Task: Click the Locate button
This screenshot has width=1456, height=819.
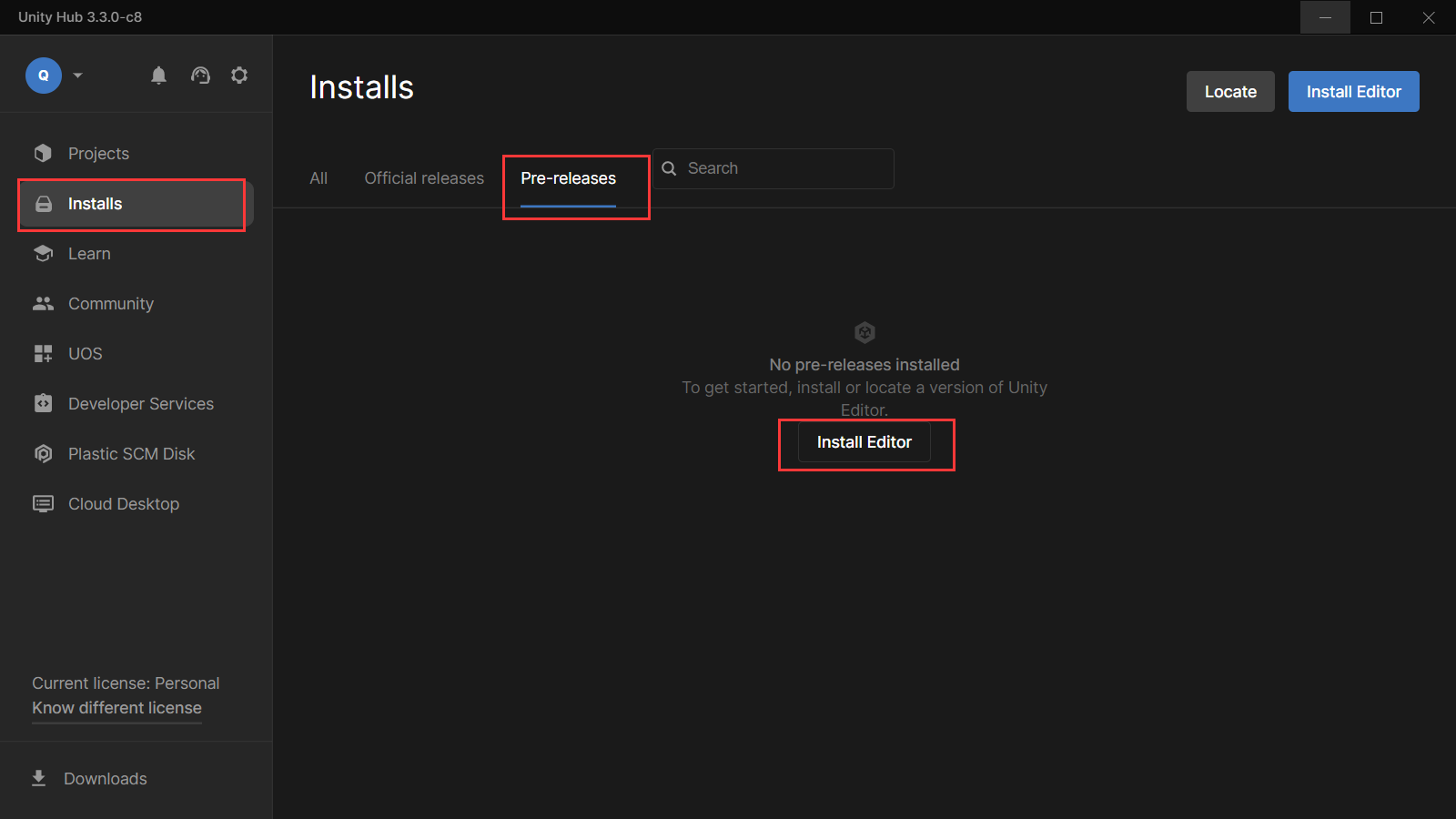Action: (1230, 91)
